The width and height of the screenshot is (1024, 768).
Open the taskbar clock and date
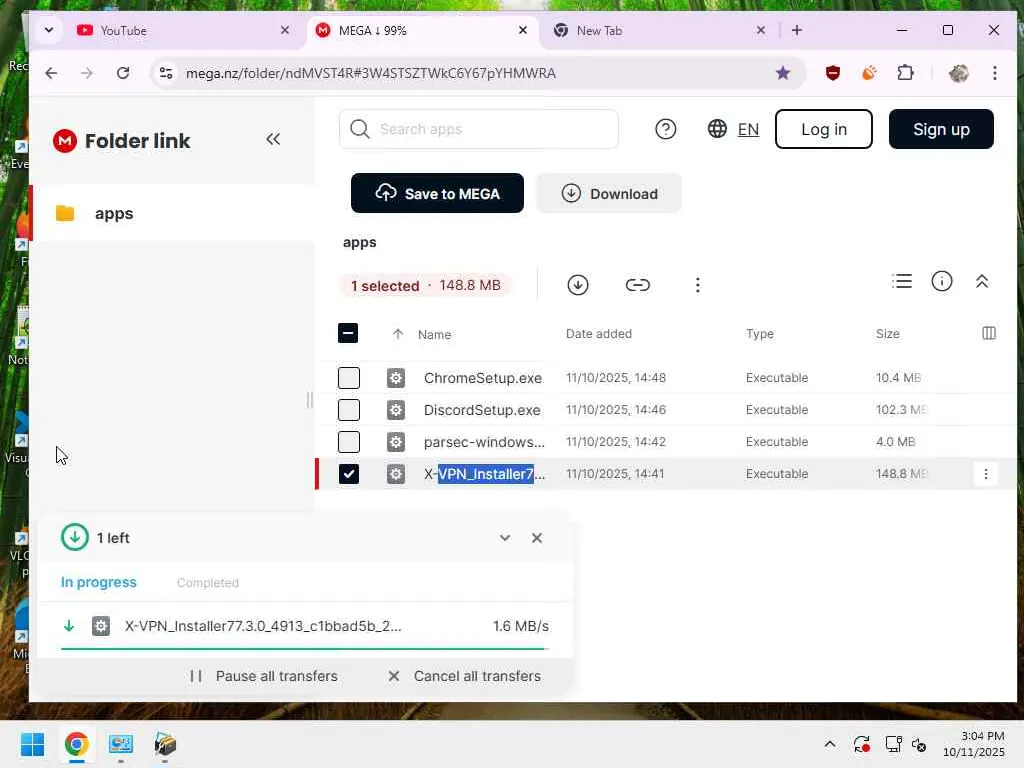[x=974, y=744]
